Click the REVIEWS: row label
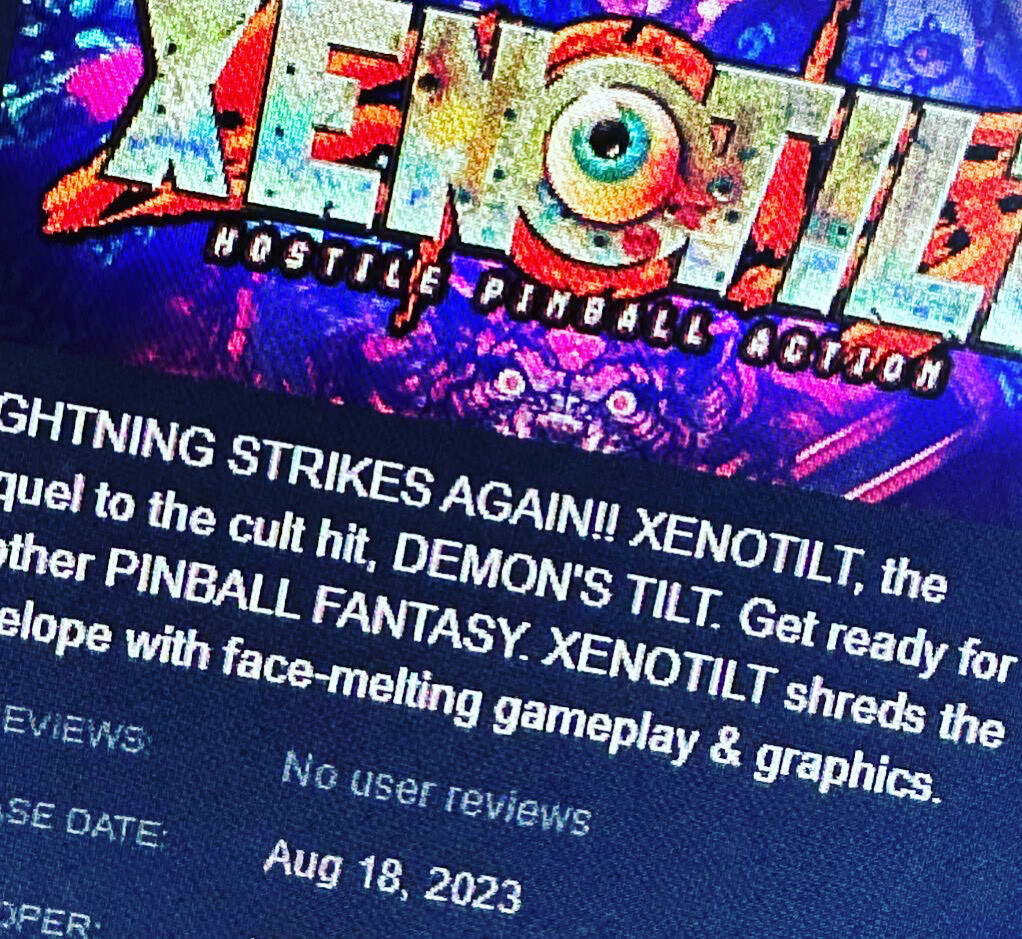This screenshot has height=939, width=1022. (73, 732)
